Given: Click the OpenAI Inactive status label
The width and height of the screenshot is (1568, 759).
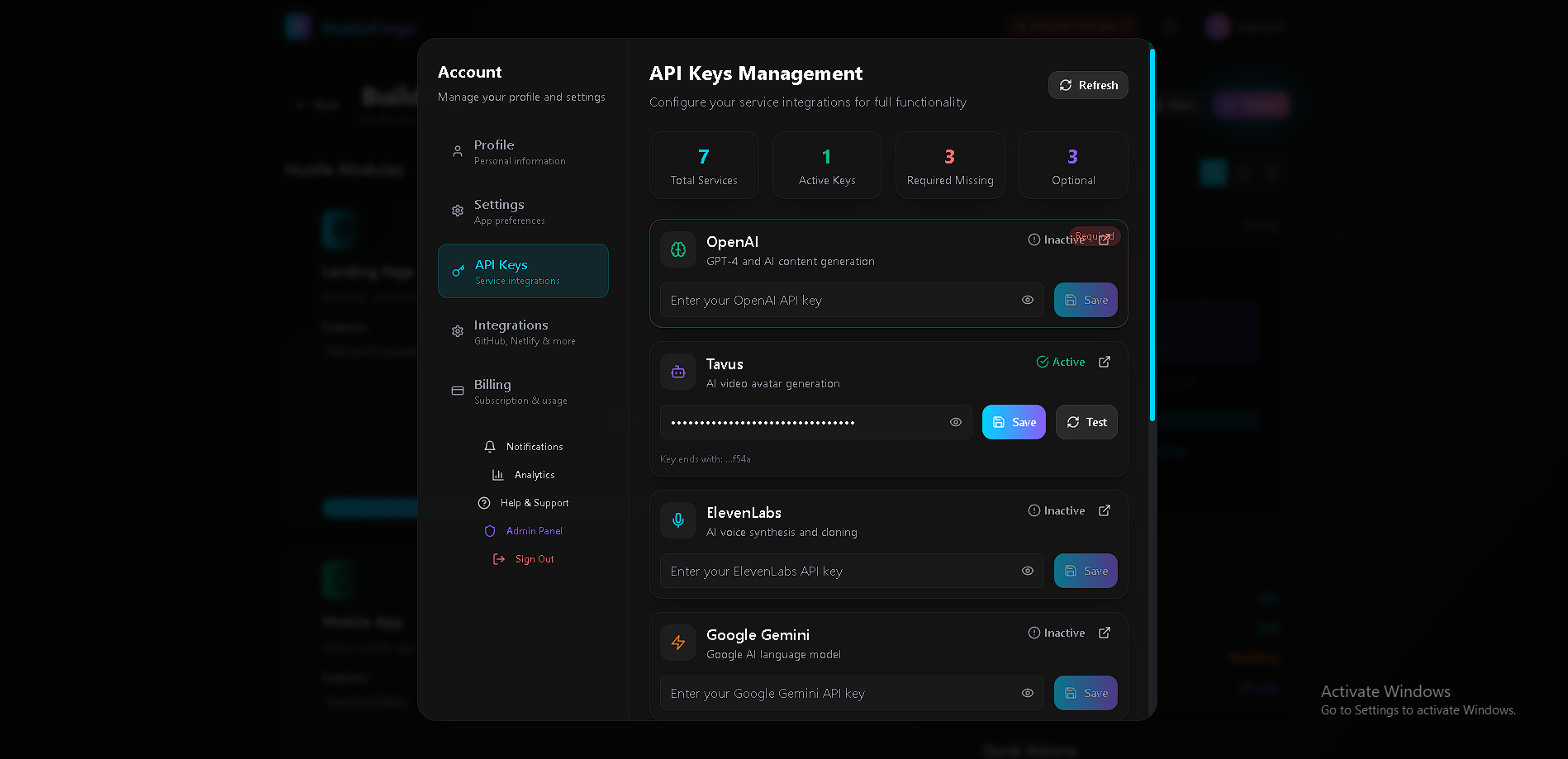Looking at the screenshot, I should (1057, 240).
